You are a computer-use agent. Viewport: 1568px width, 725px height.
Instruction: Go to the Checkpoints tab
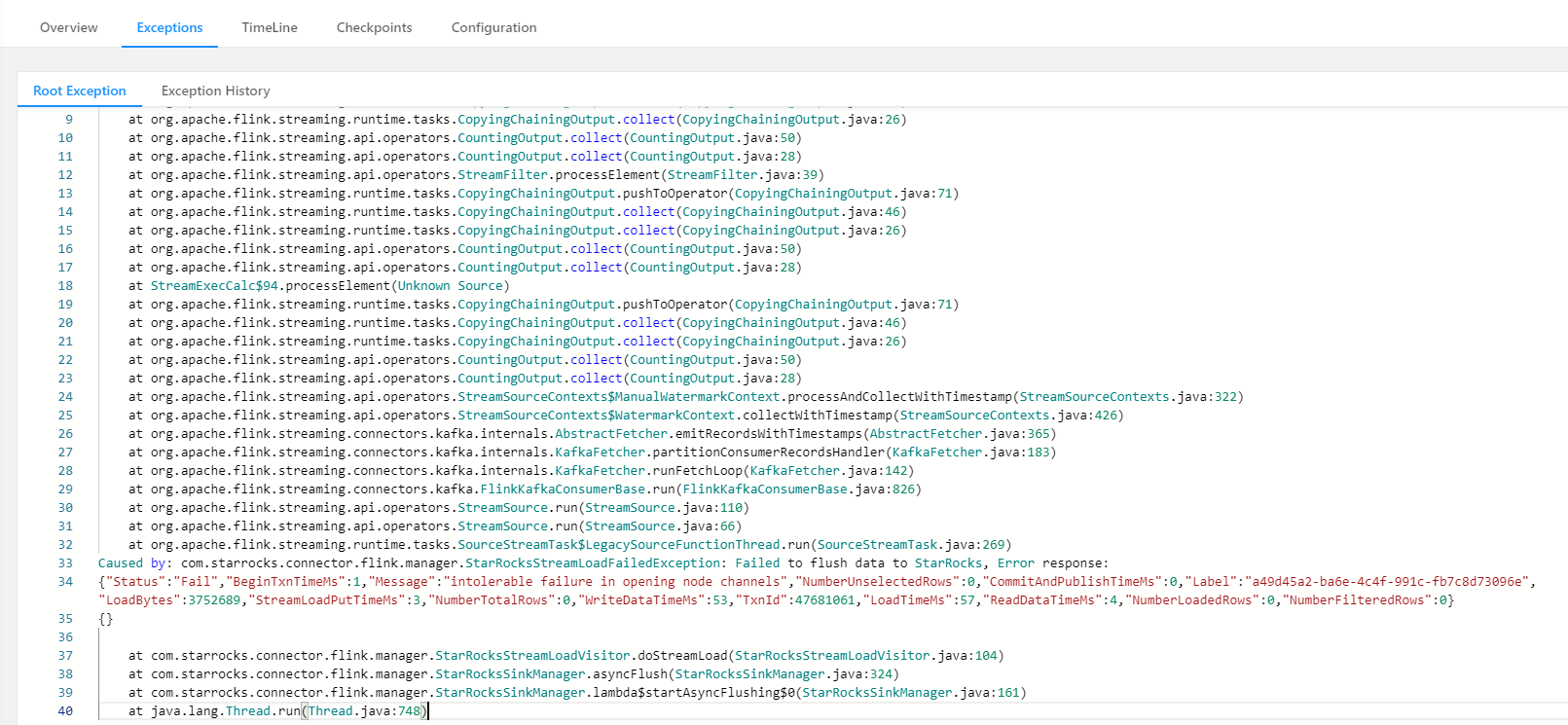[374, 27]
